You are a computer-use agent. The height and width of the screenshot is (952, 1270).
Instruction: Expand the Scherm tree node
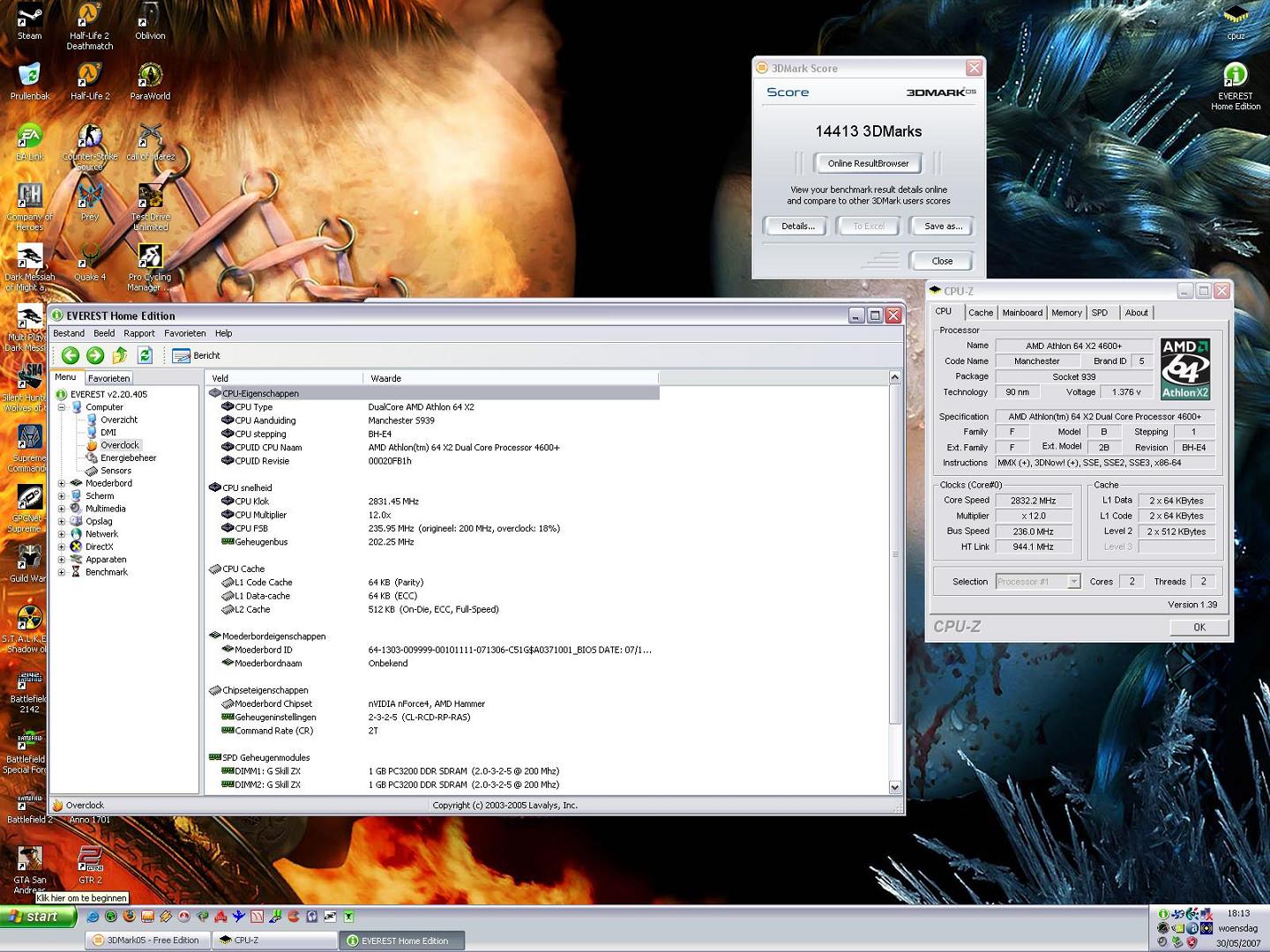tap(62, 495)
